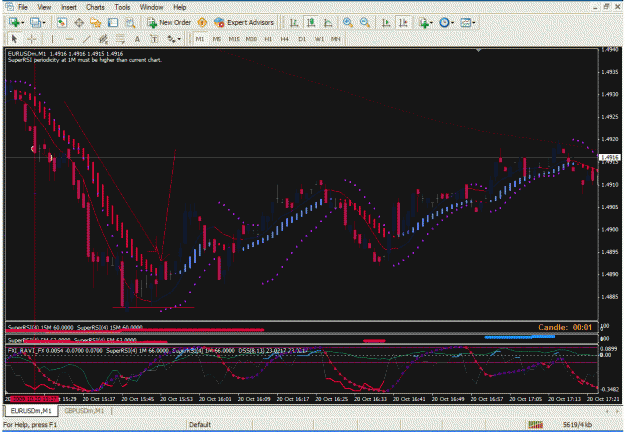625x432 pixels.
Task: Click the New Order button
Action: point(169,23)
